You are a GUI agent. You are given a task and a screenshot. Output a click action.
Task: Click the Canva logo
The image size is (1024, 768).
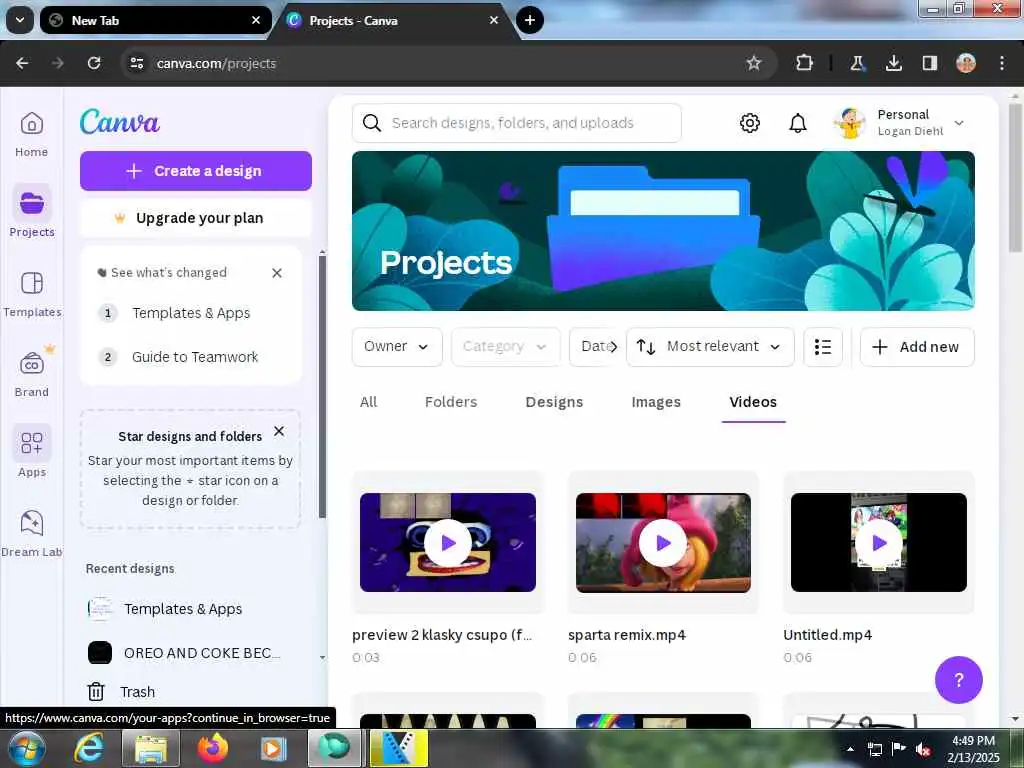coord(120,121)
